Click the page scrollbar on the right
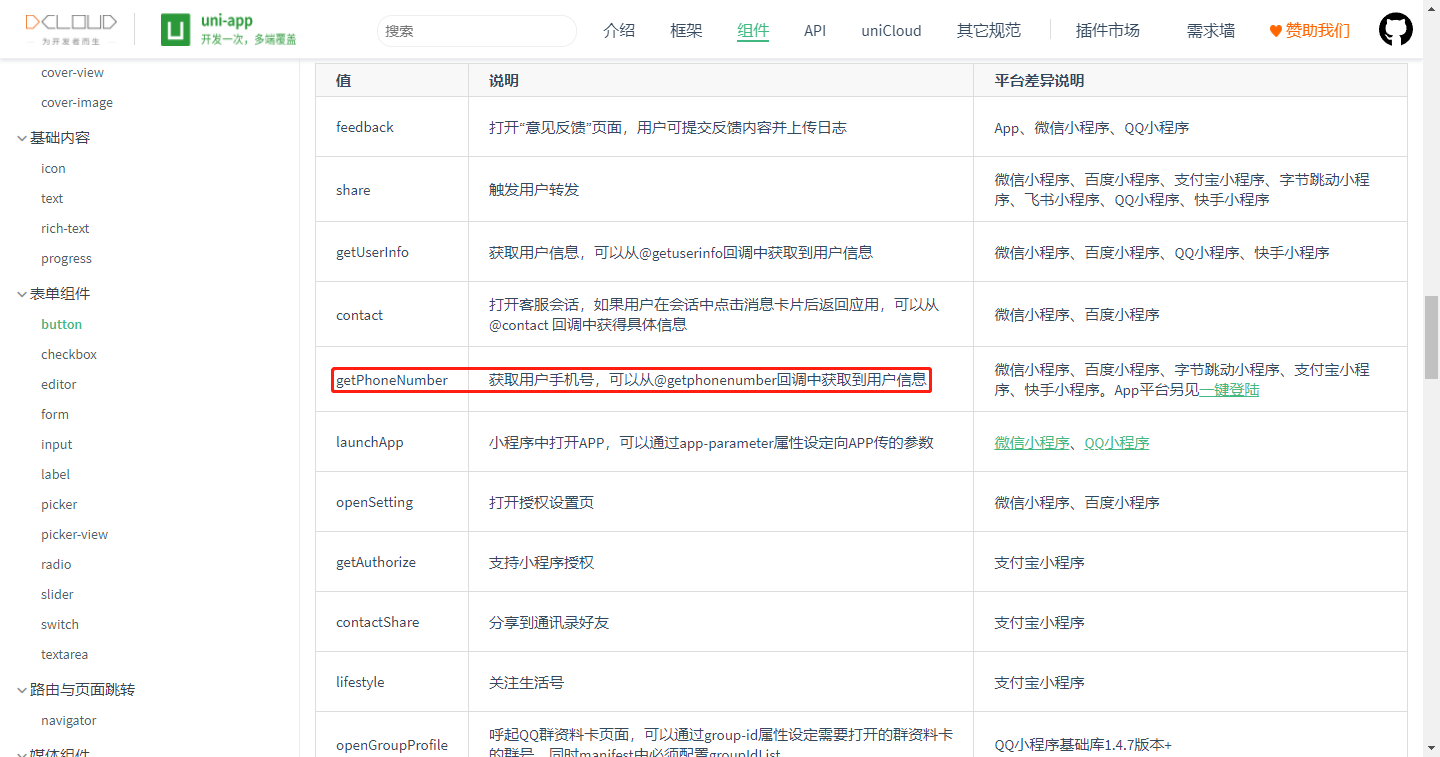The width and height of the screenshot is (1440, 757). (x=1431, y=335)
